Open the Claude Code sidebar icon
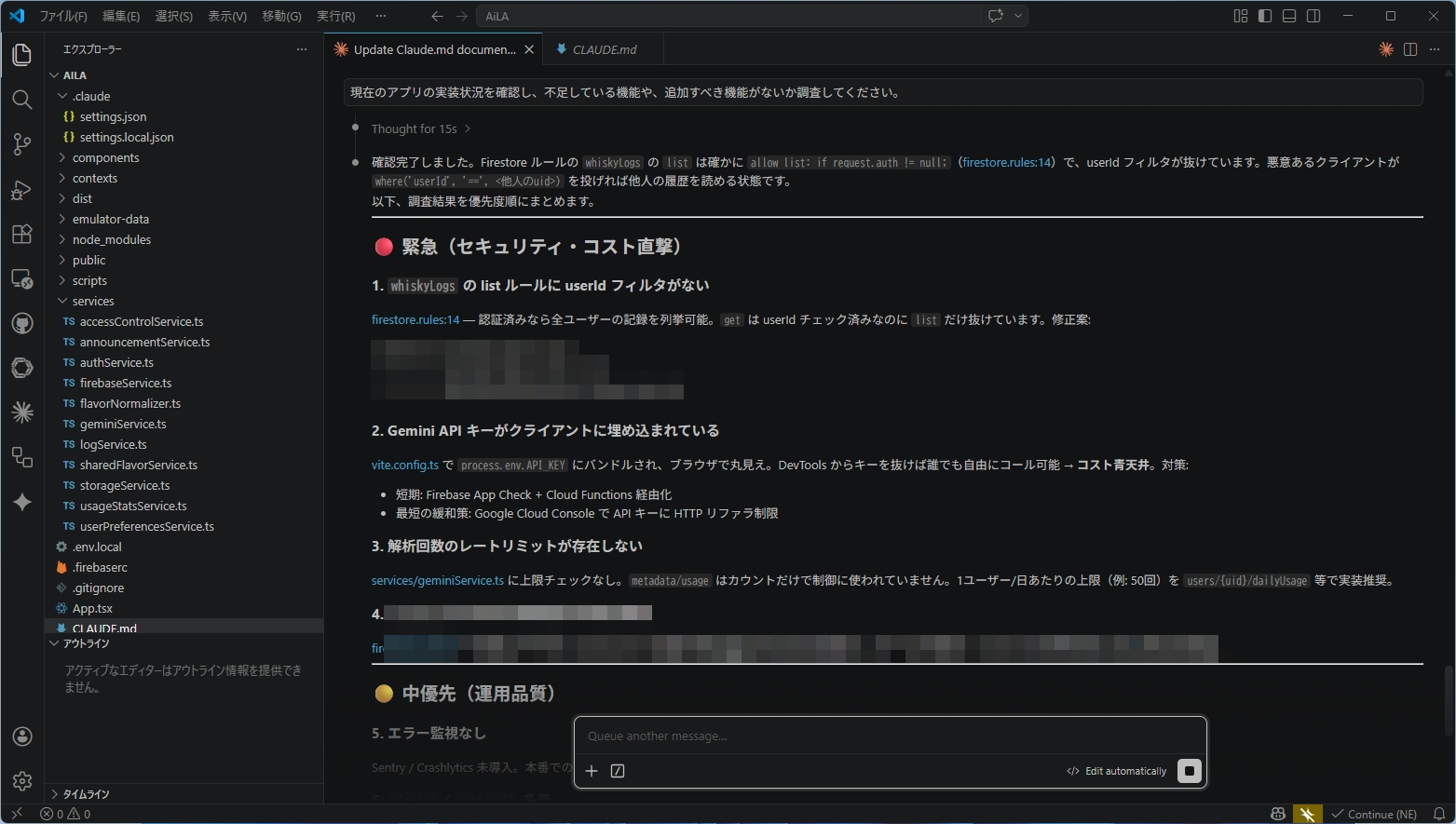The height and width of the screenshot is (824, 1456). click(x=22, y=412)
